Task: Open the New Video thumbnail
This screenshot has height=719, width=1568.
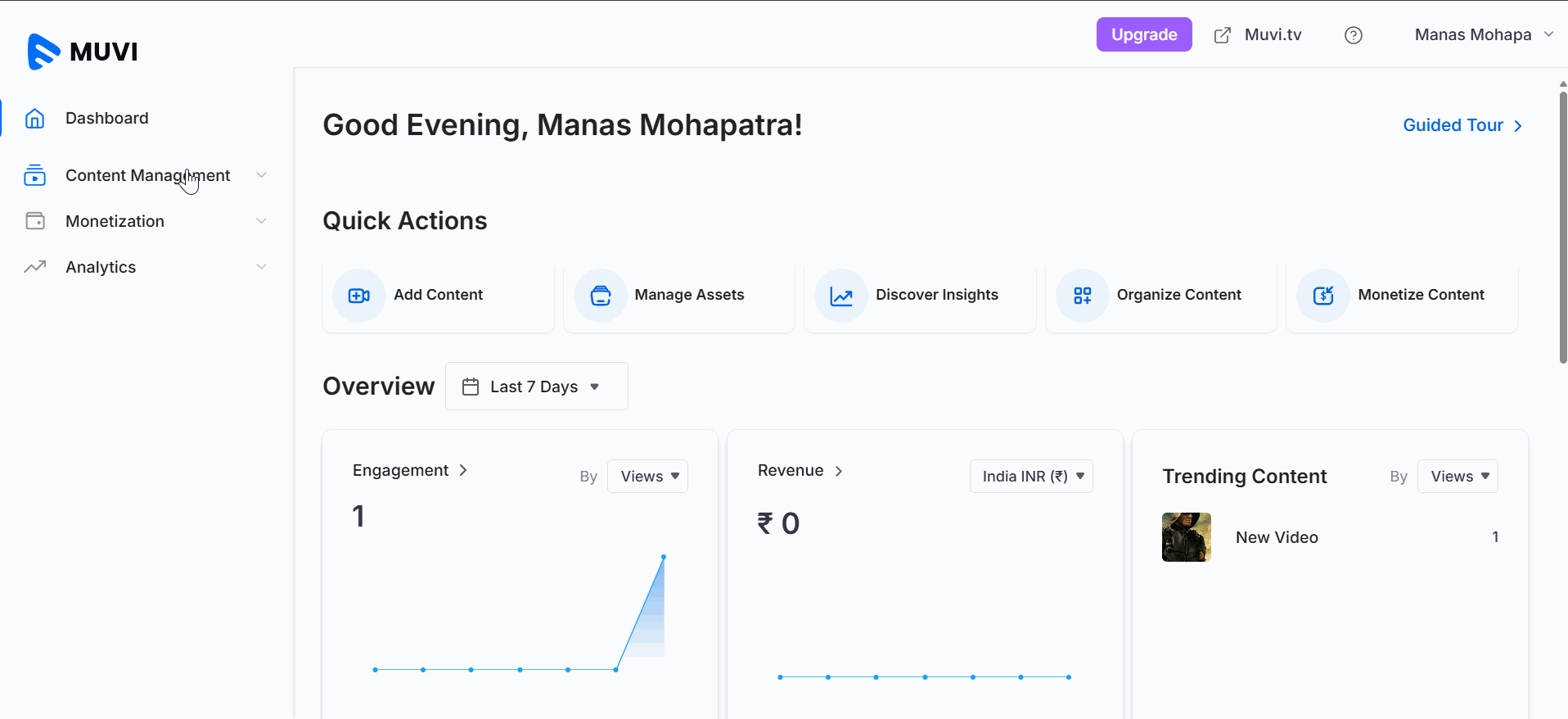Action: click(x=1186, y=537)
